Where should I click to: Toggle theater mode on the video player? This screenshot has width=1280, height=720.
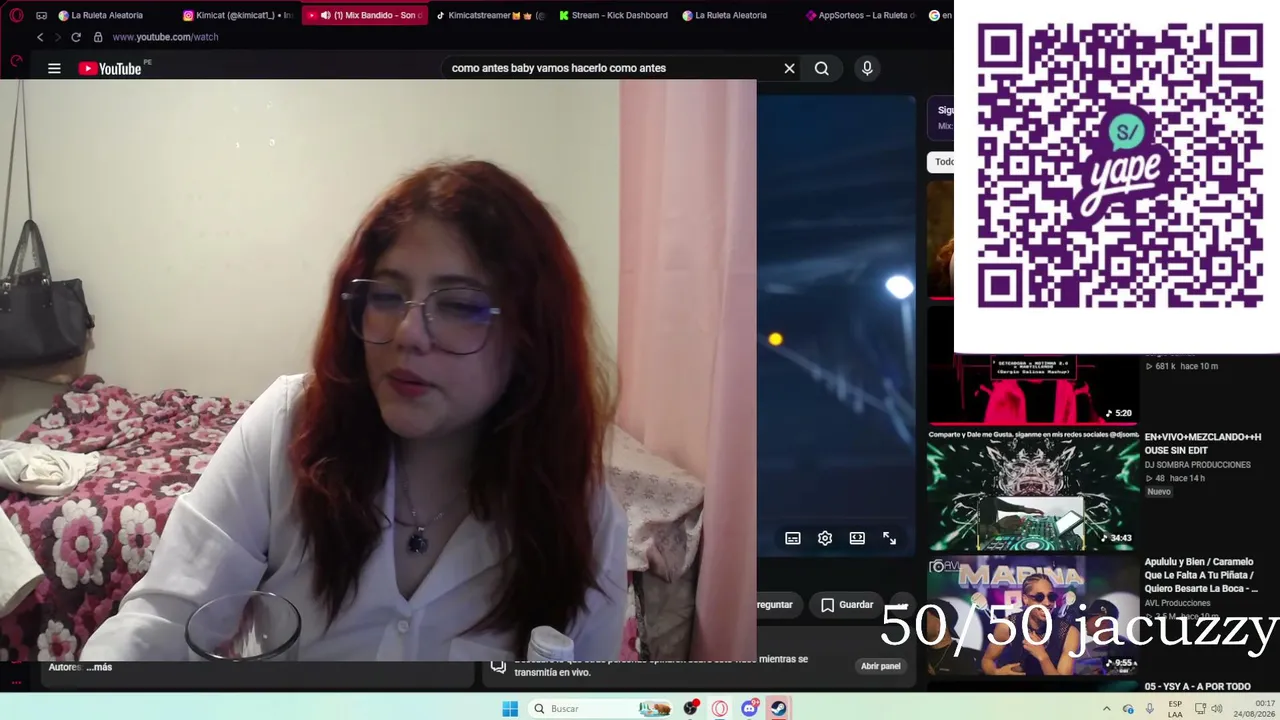point(857,538)
